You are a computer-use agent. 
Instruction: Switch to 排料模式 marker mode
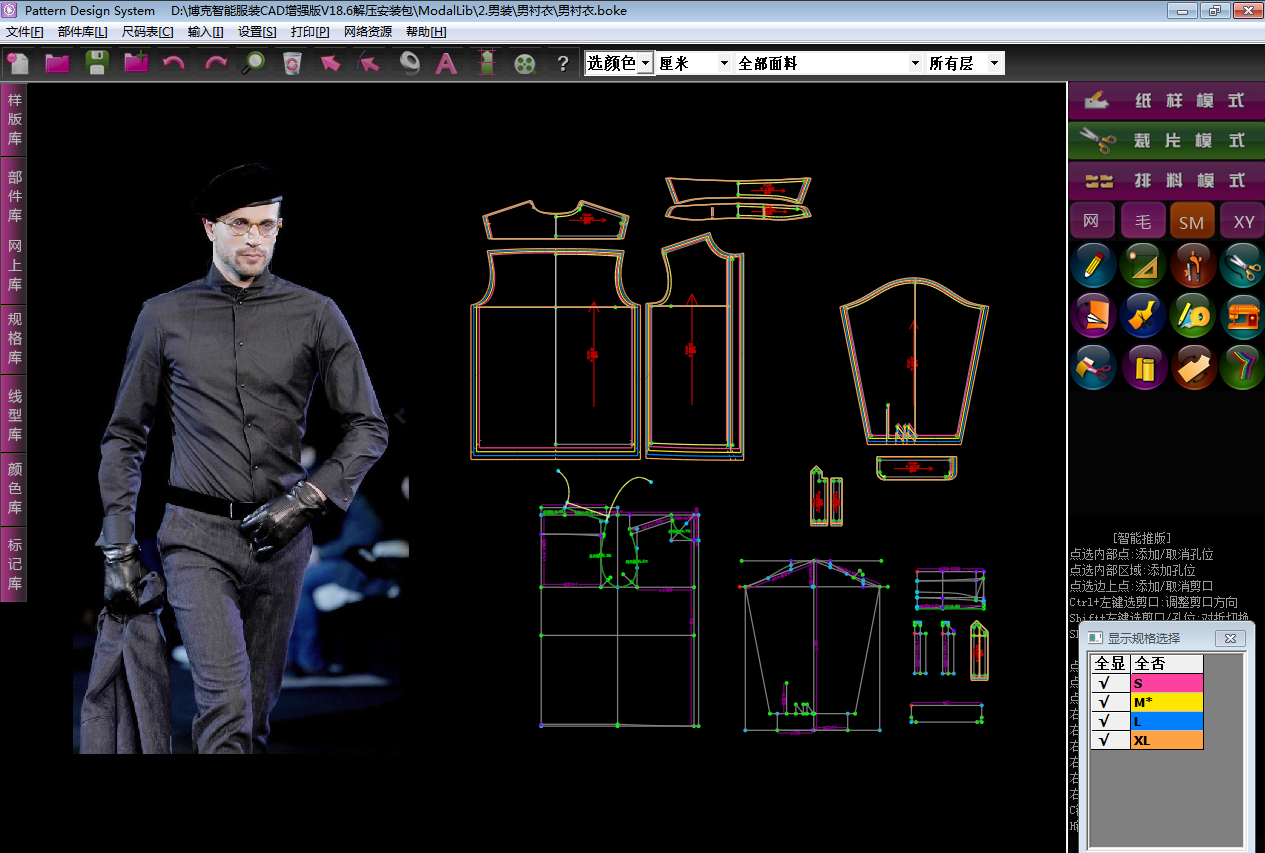[1166, 180]
